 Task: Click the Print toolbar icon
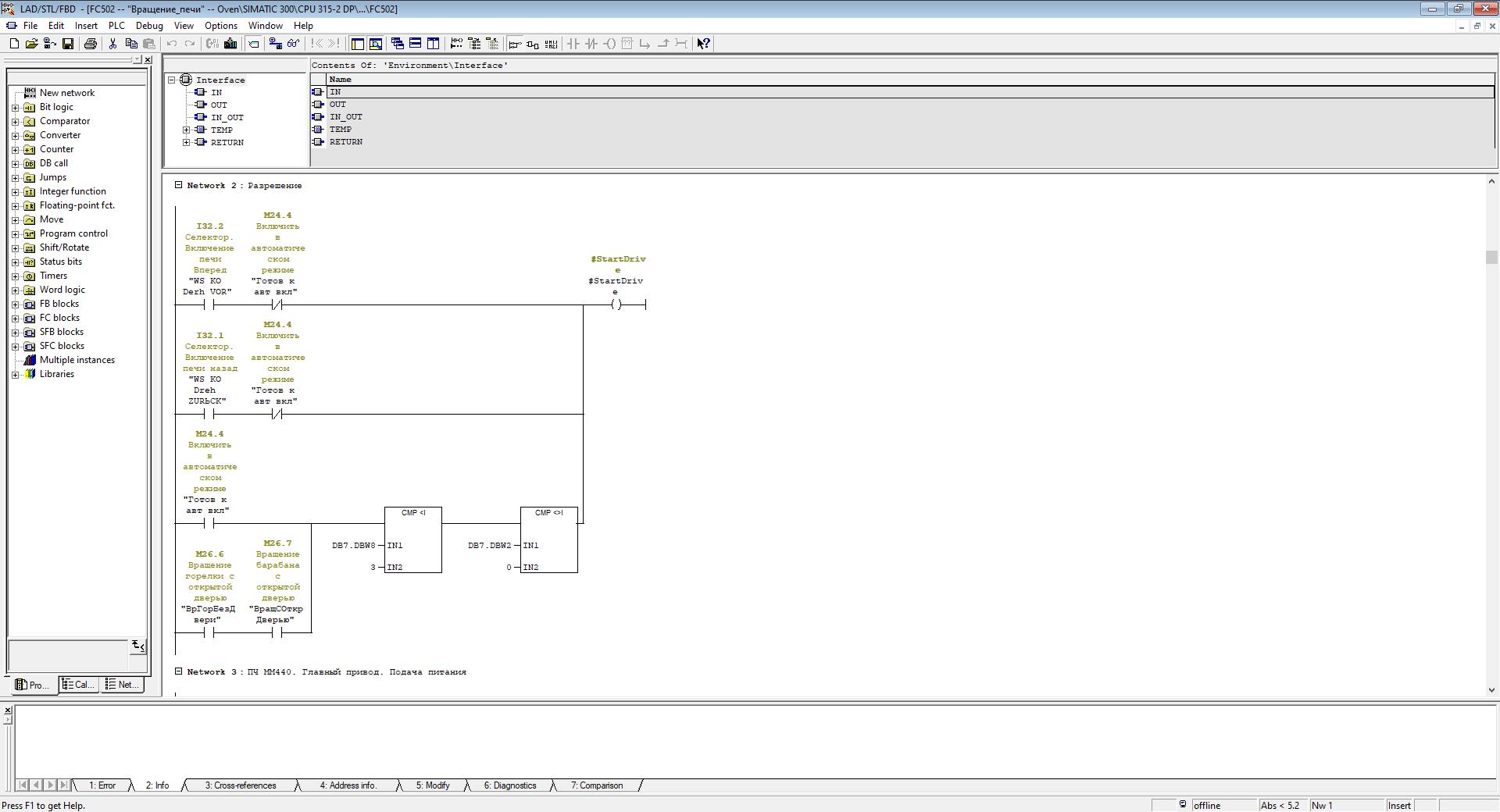[x=90, y=44]
